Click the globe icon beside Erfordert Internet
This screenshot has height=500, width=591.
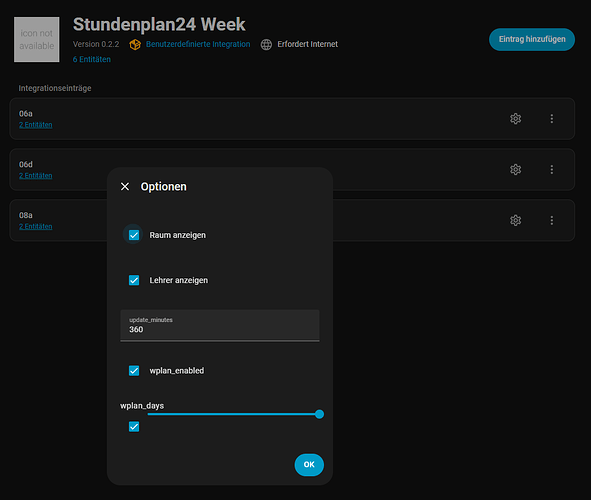266,44
